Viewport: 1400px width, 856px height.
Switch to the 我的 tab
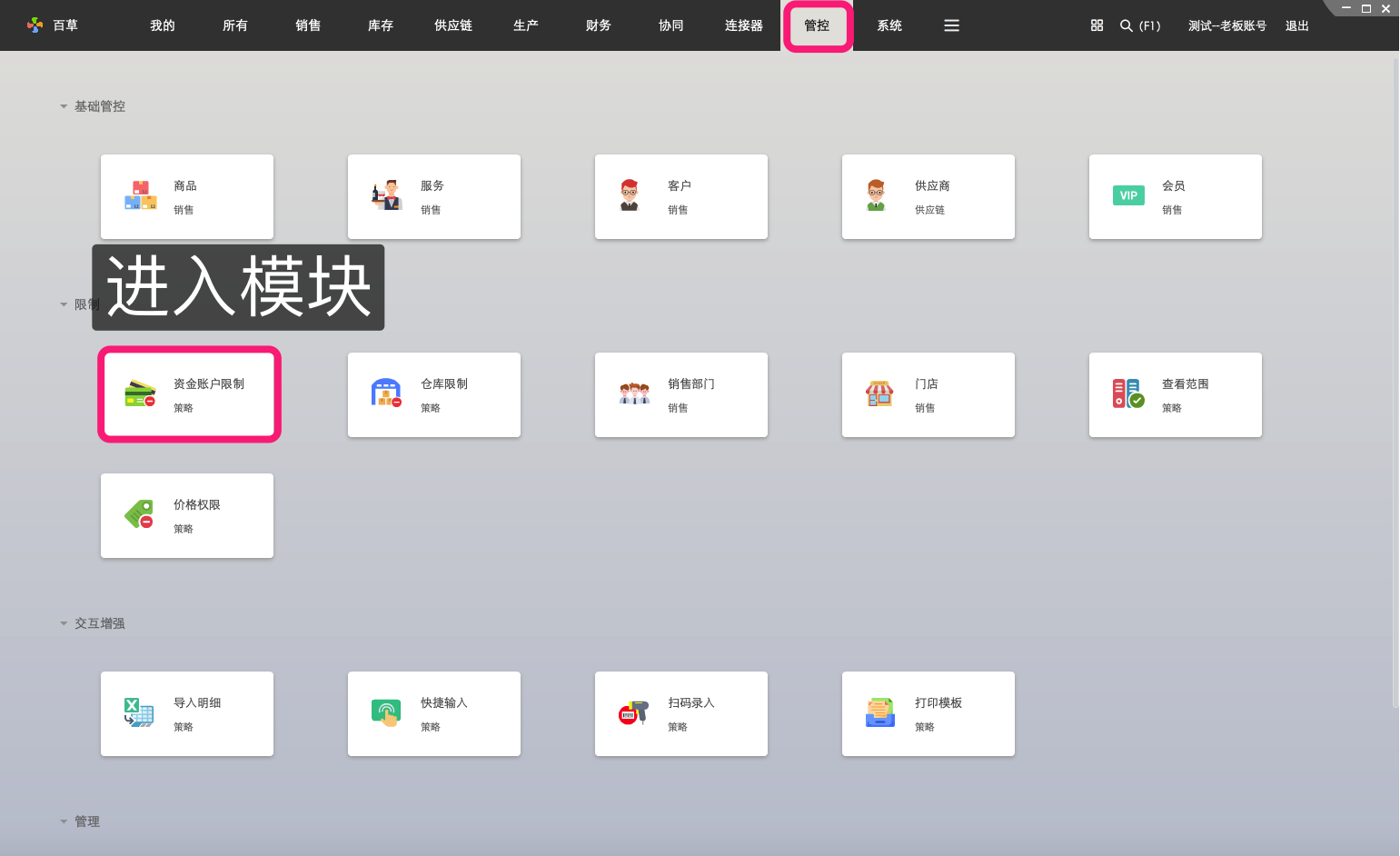(x=163, y=25)
